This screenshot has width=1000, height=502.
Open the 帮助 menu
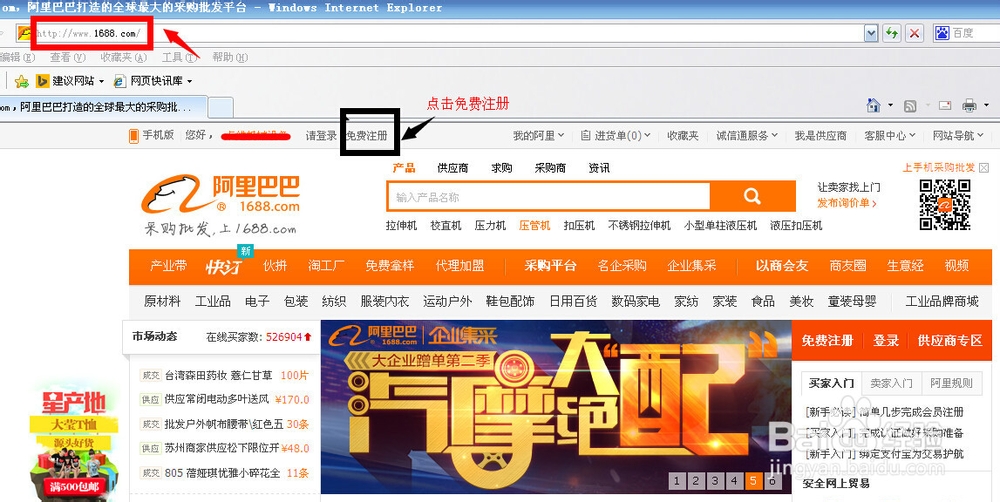tap(230, 57)
